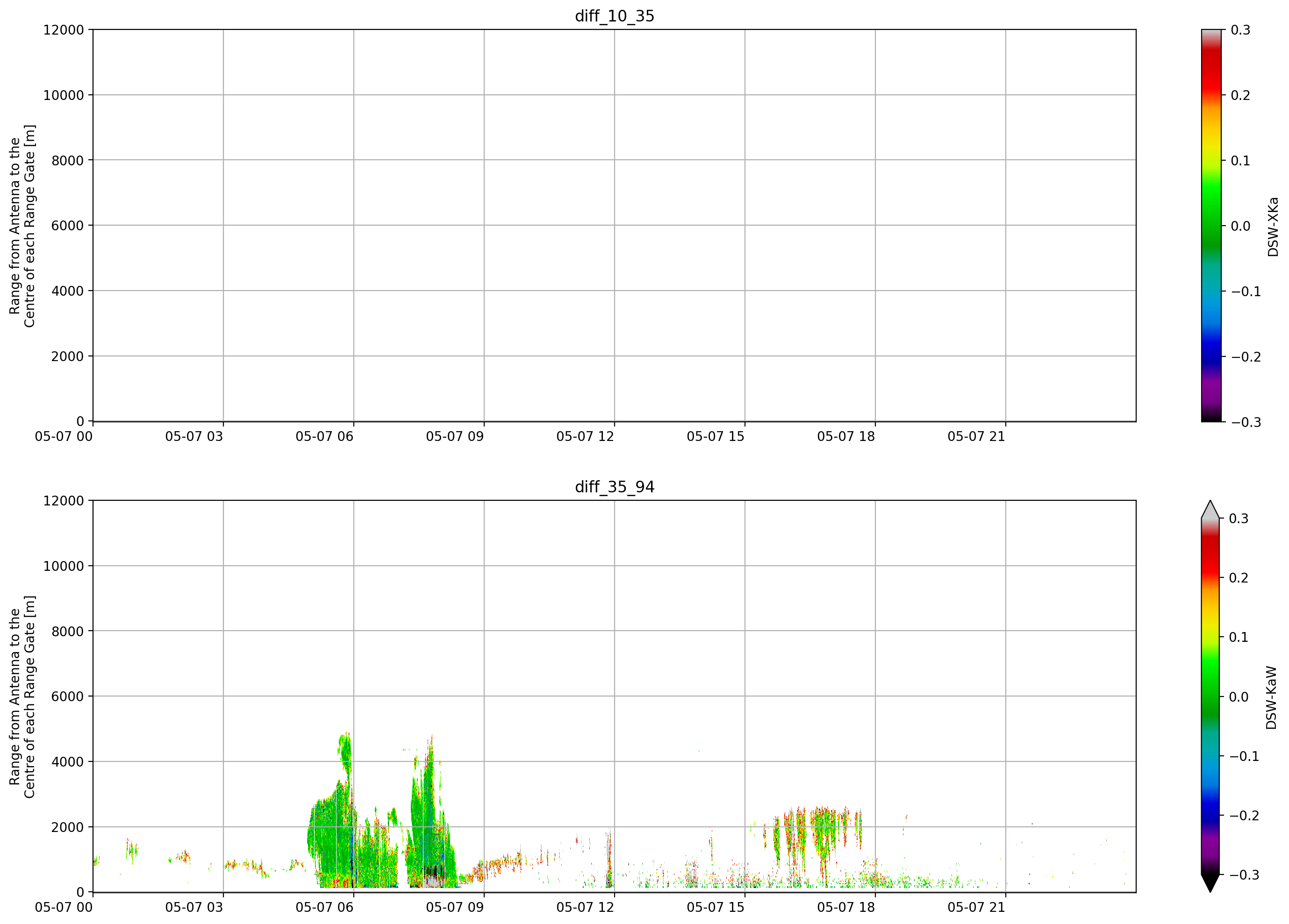Click the 12000 y-tick in the diff_35_94 plot
The width and height of the screenshot is (1289, 924).
point(63,501)
